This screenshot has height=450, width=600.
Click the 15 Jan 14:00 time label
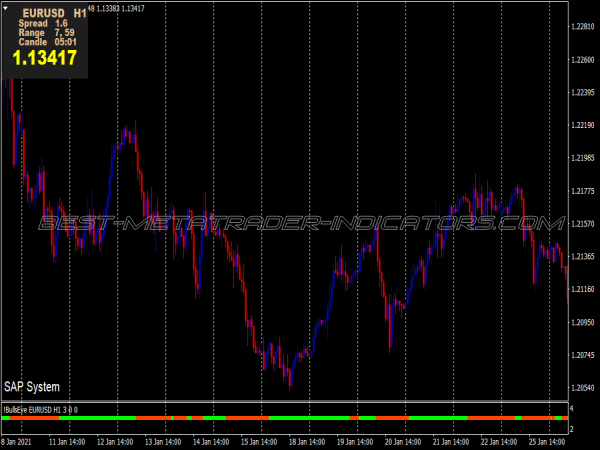259,442
